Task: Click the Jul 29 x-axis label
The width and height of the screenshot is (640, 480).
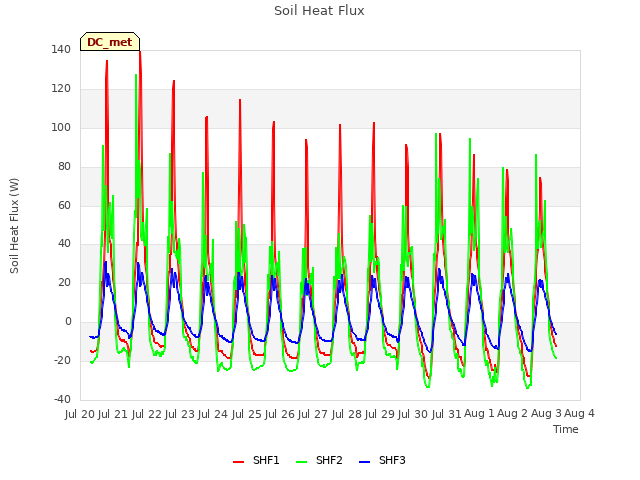Action: 379,414
